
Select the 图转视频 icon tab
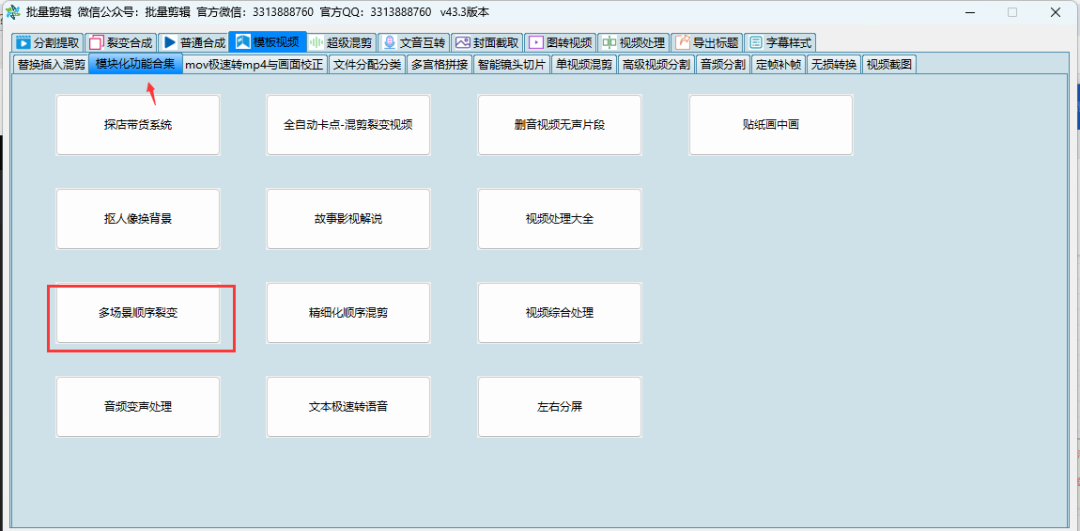pyautogui.click(x=537, y=43)
